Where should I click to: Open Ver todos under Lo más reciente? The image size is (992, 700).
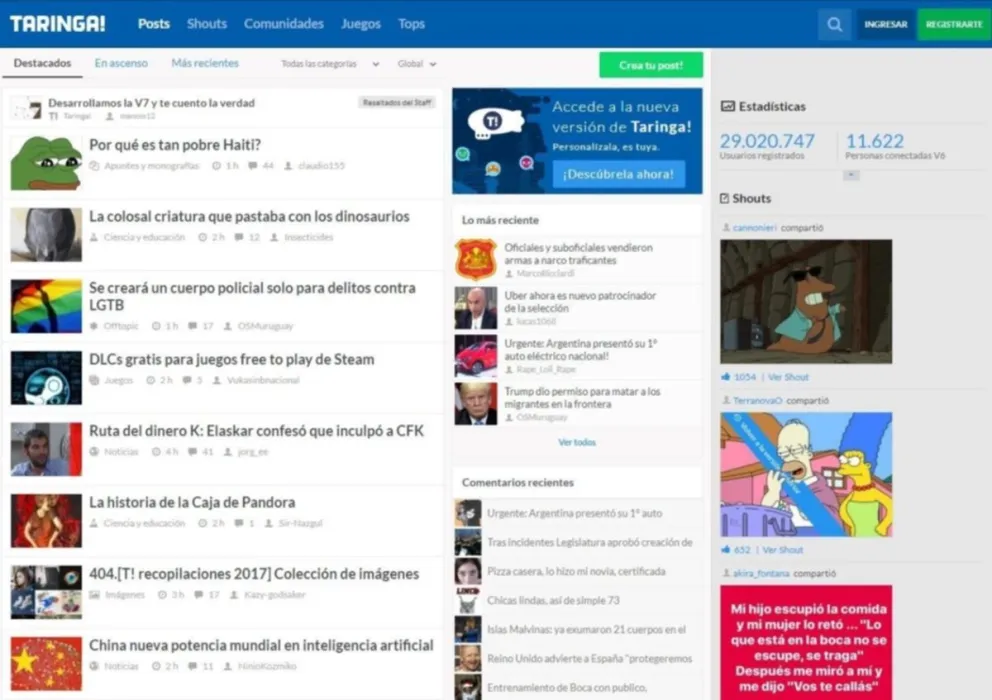click(577, 441)
